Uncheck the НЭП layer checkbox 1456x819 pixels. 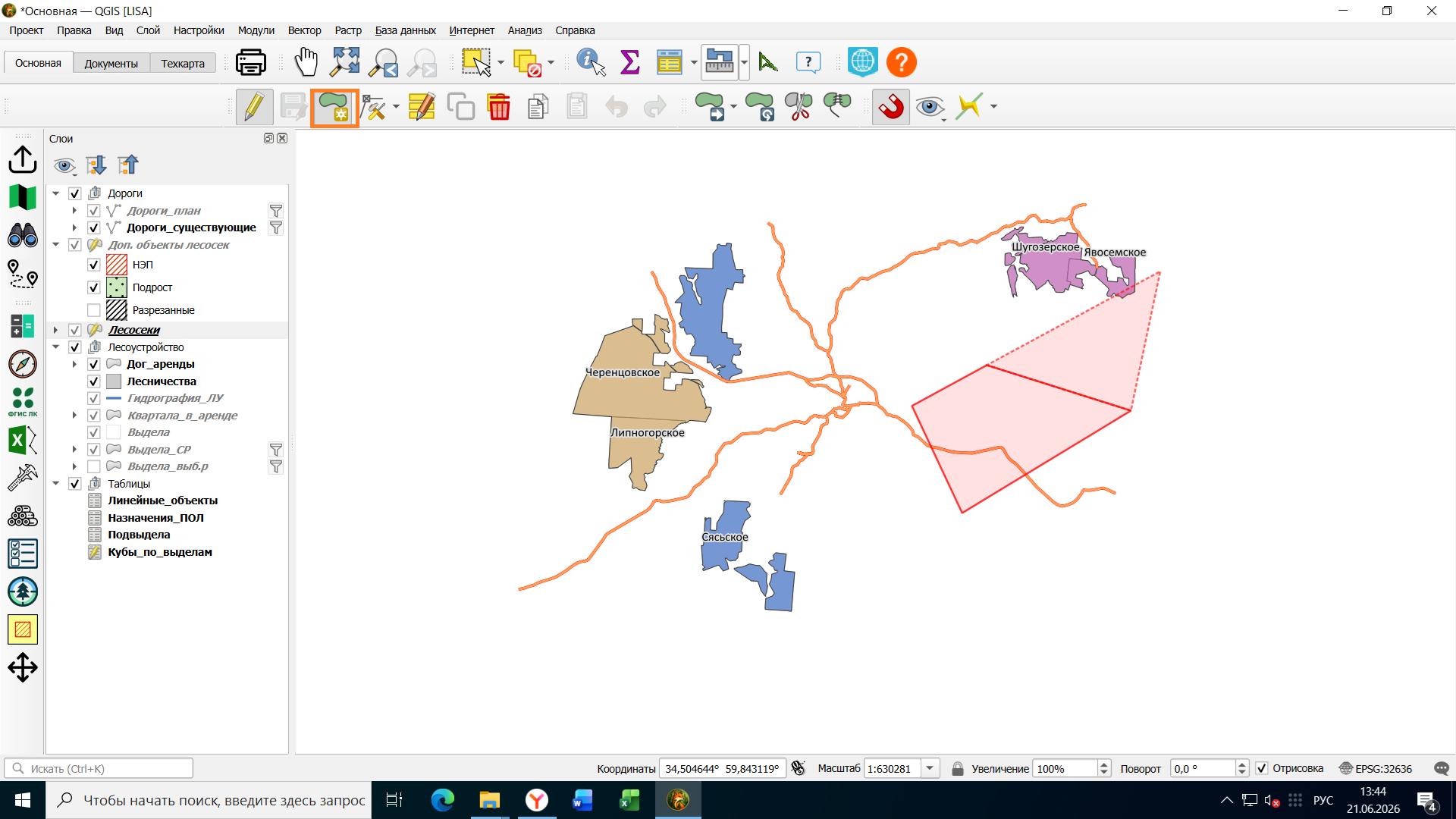coord(94,265)
